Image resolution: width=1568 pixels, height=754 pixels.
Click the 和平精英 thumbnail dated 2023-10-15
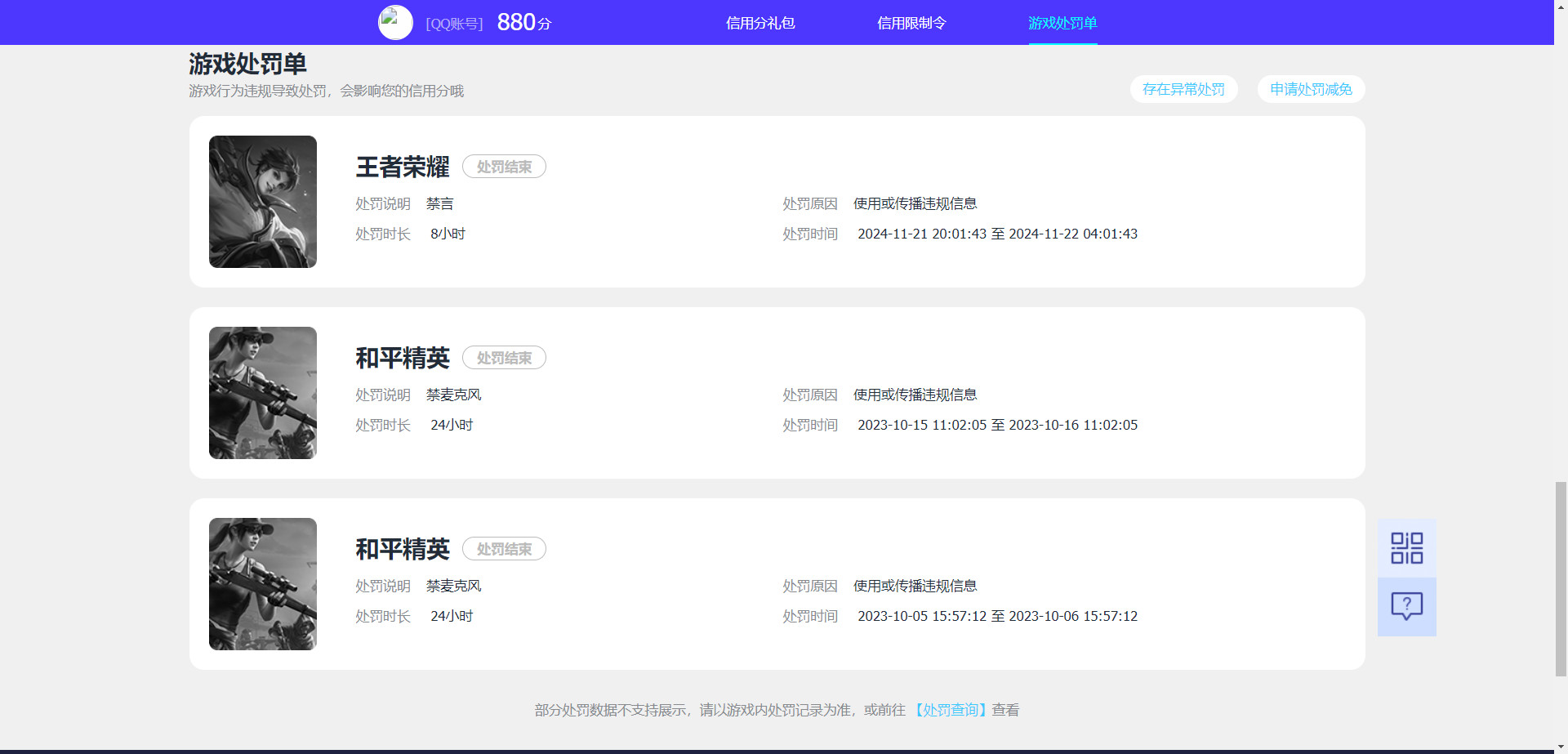[263, 393]
